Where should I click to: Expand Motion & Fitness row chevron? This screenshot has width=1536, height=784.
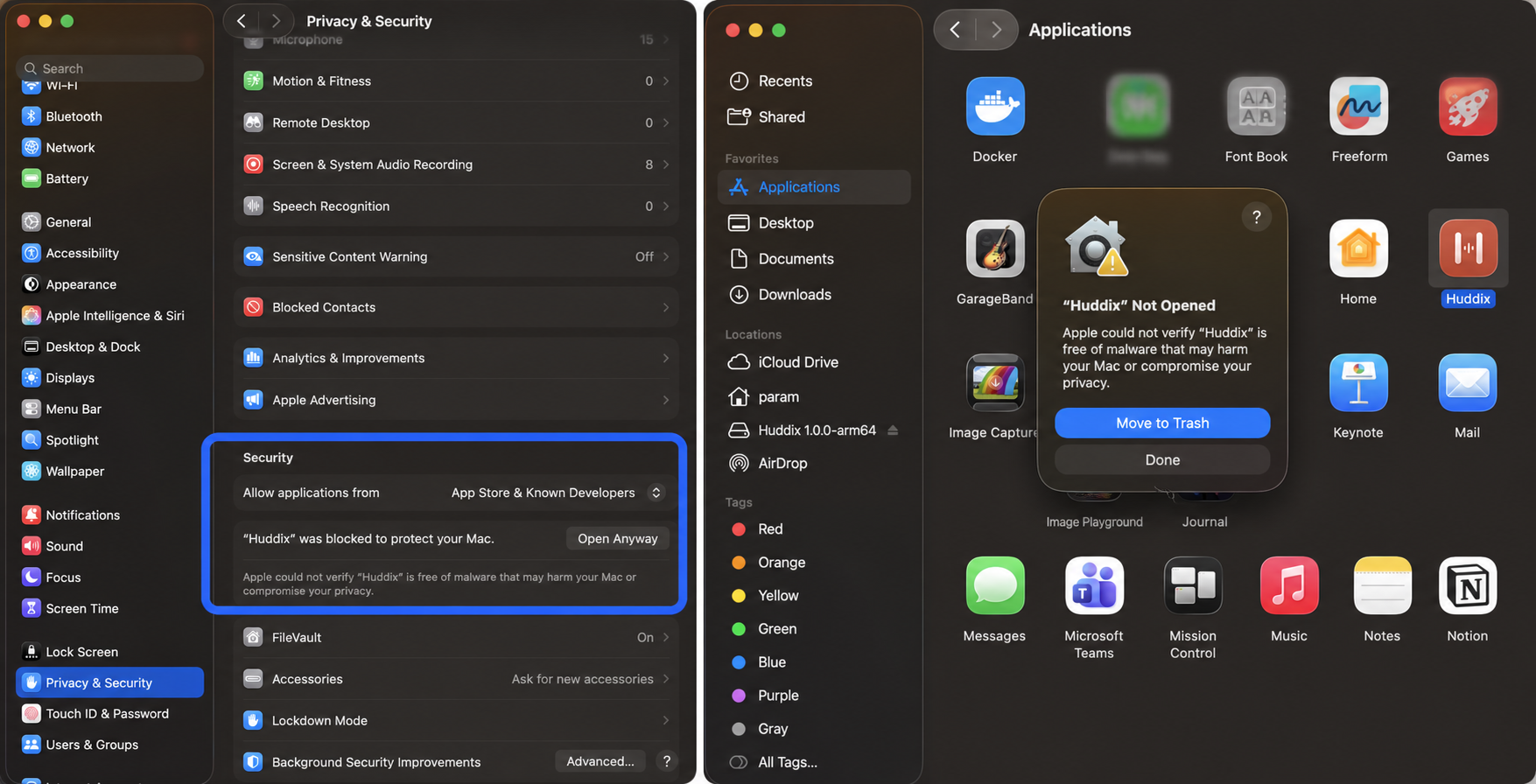pos(666,80)
